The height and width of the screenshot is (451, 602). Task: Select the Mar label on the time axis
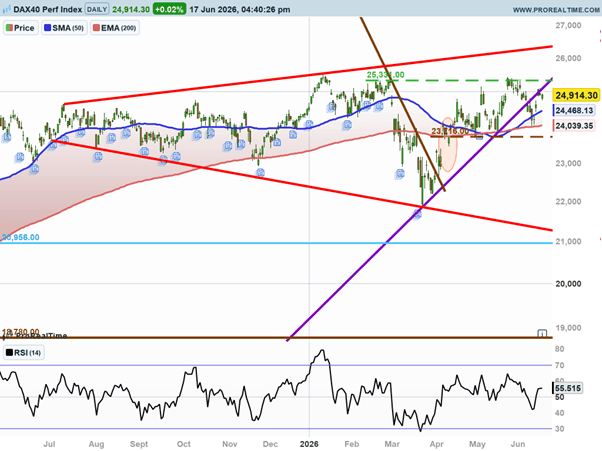point(392,444)
